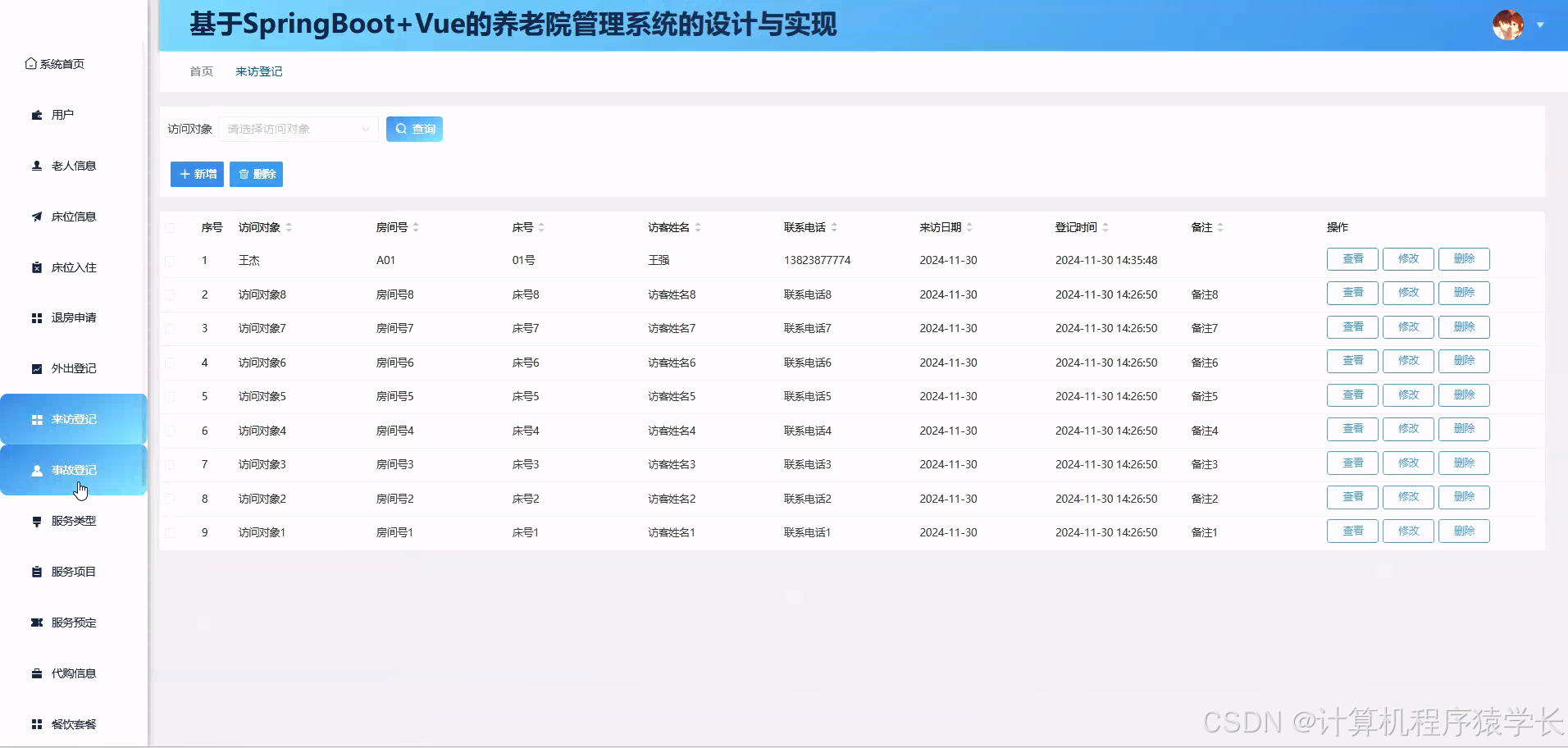
Task: Click the user avatar in header
Action: click(x=1508, y=25)
